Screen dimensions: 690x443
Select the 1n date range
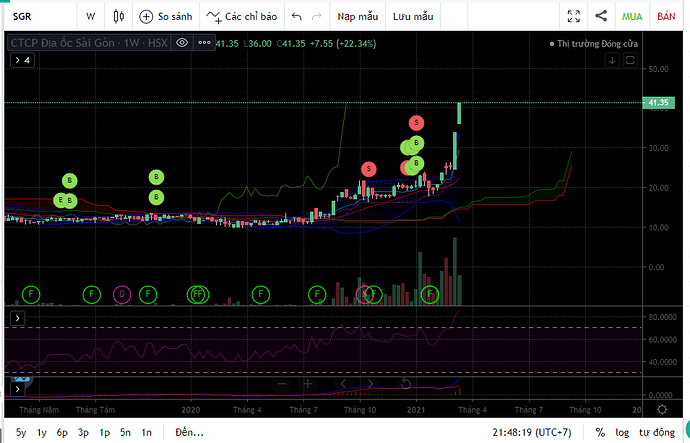click(x=146, y=433)
